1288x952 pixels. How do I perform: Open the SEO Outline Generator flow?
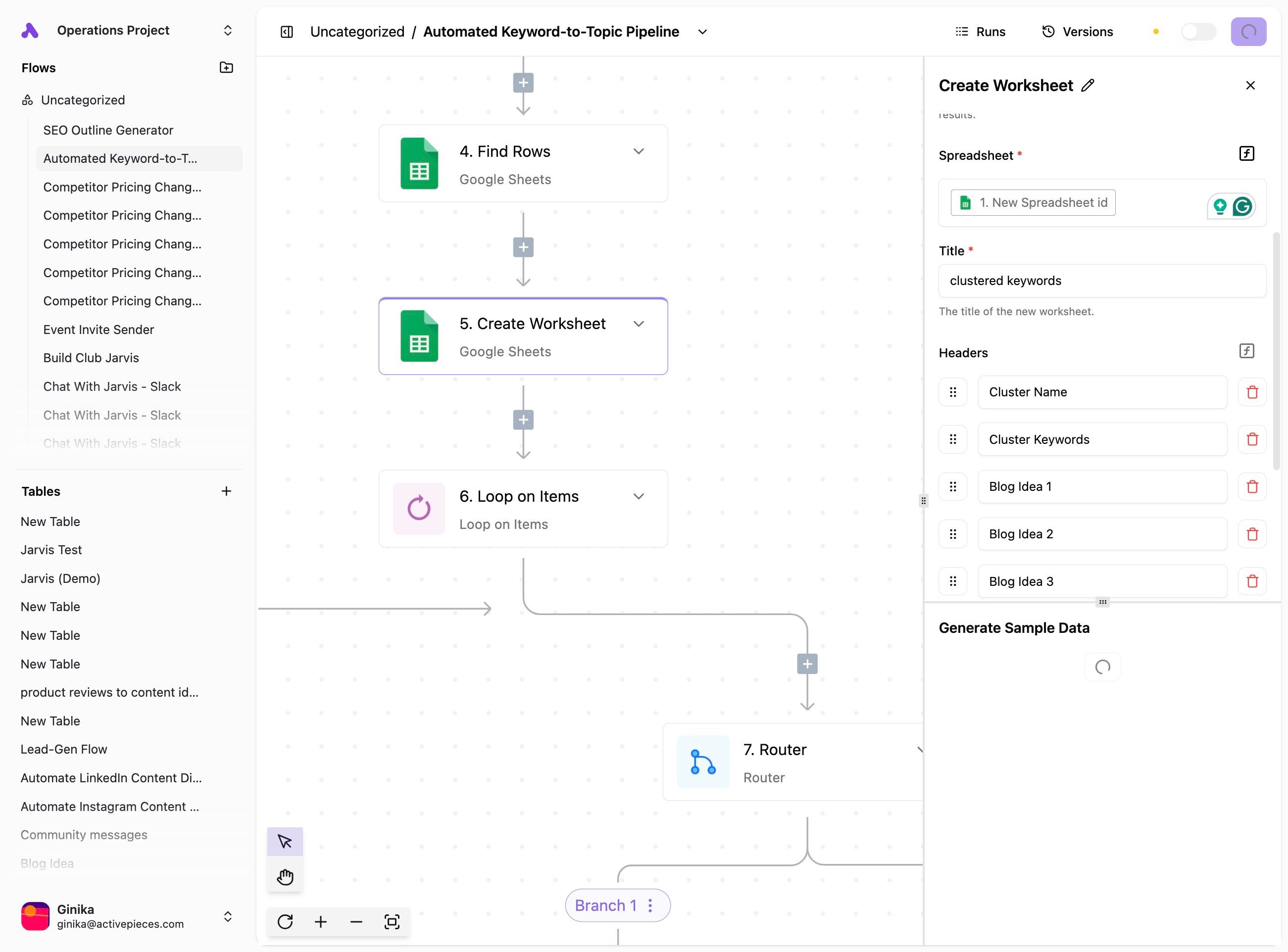[x=108, y=130]
